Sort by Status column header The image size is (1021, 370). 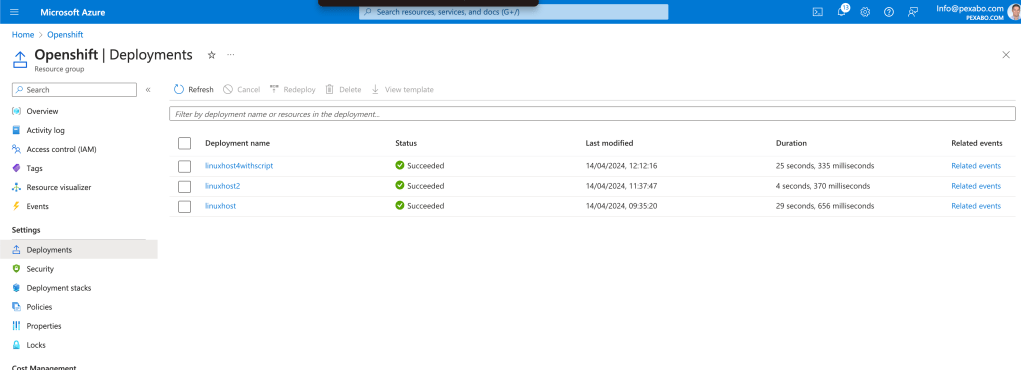[406, 143]
